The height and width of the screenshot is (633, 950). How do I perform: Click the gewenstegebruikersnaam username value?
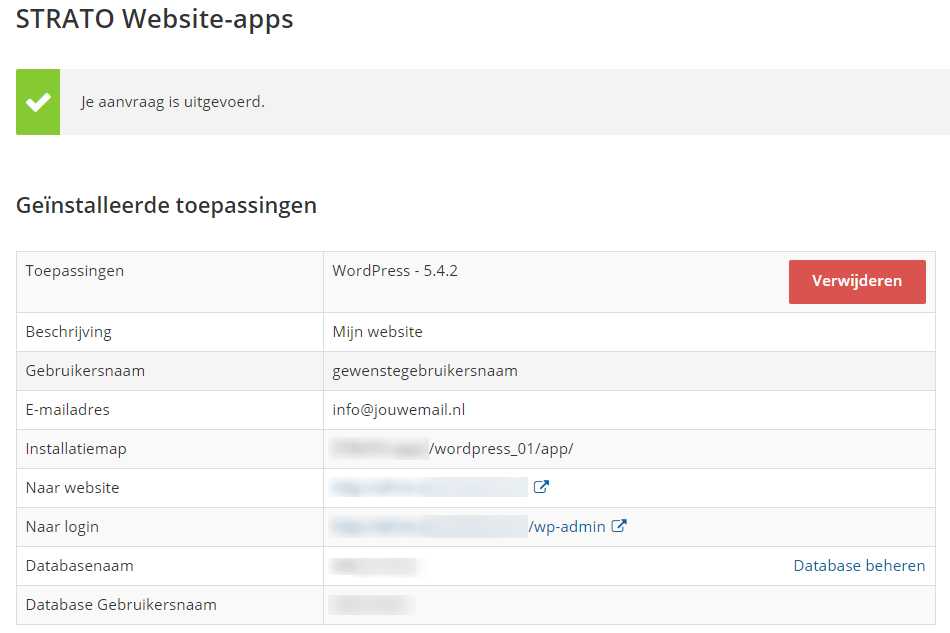point(425,370)
